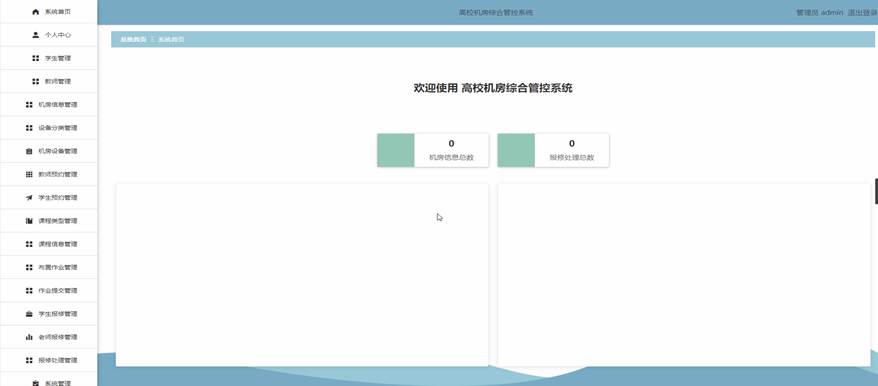The width and height of the screenshot is (878, 386).
Task: Click the first breadcrumb 首页 link
Action: (x=133, y=39)
